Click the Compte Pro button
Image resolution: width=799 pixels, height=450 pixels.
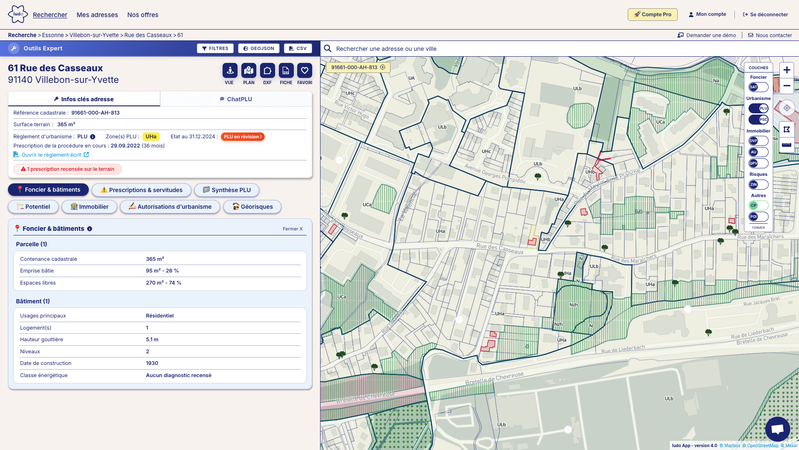coord(652,15)
